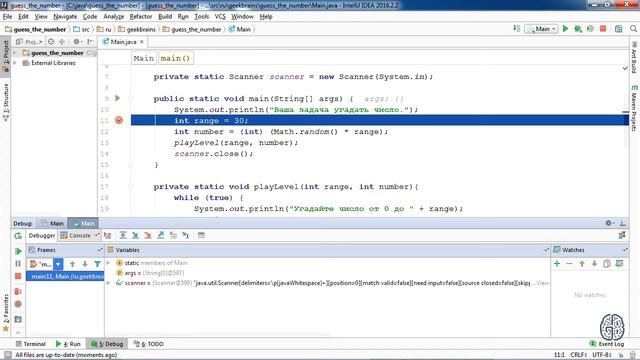Click the Force Step Into icon

click(148, 236)
